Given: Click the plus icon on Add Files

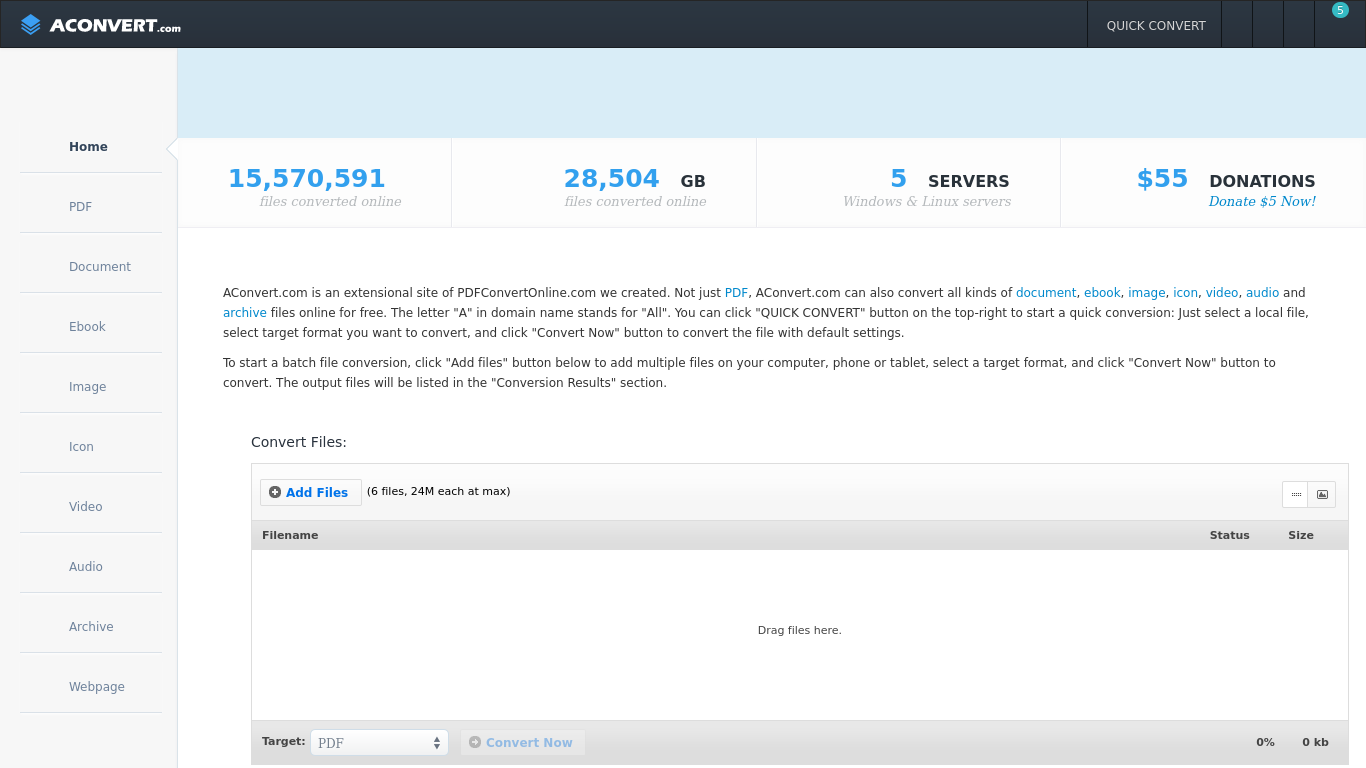Looking at the screenshot, I should tap(275, 492).
